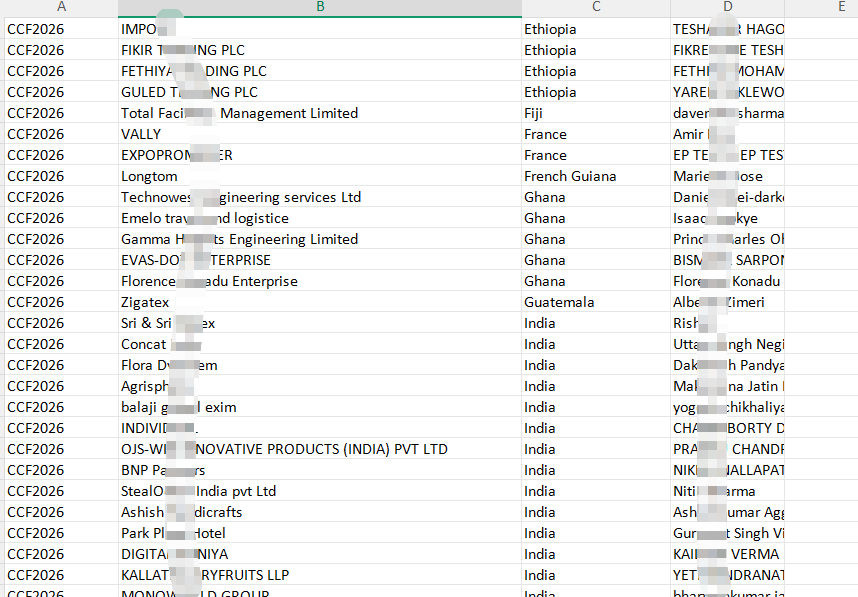Select column D header
Image resolution: width=858 pixels, height=597 pixels.
pyautogui.click(x=727, y=7)
